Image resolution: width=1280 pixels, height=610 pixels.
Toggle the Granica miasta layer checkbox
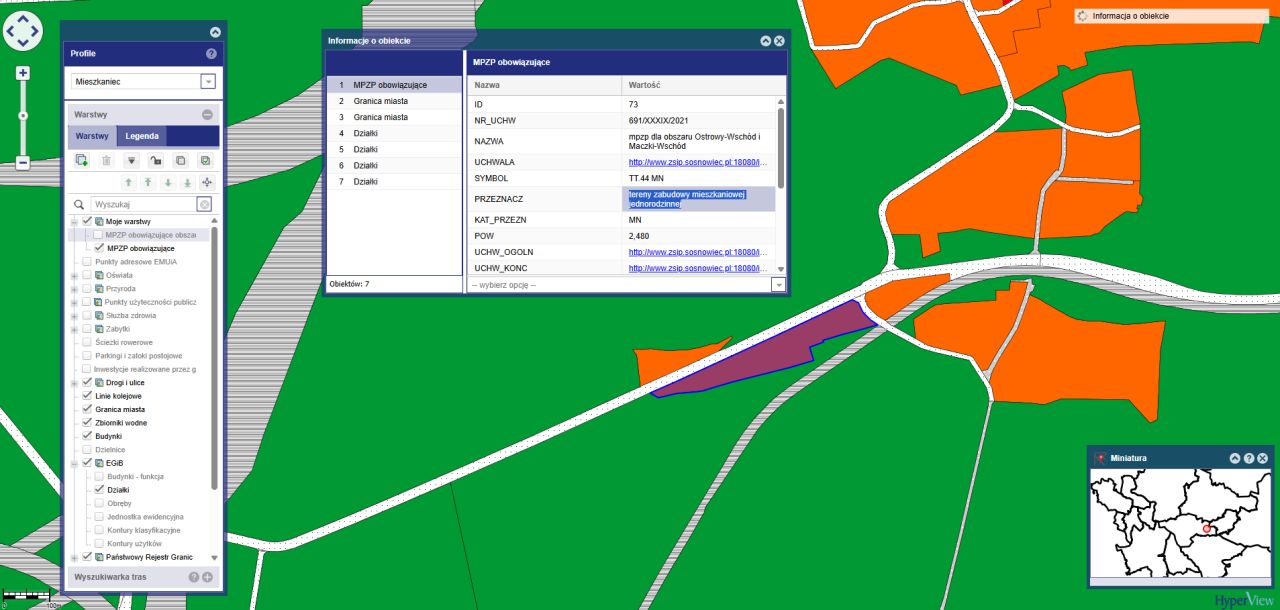(87, 409)
